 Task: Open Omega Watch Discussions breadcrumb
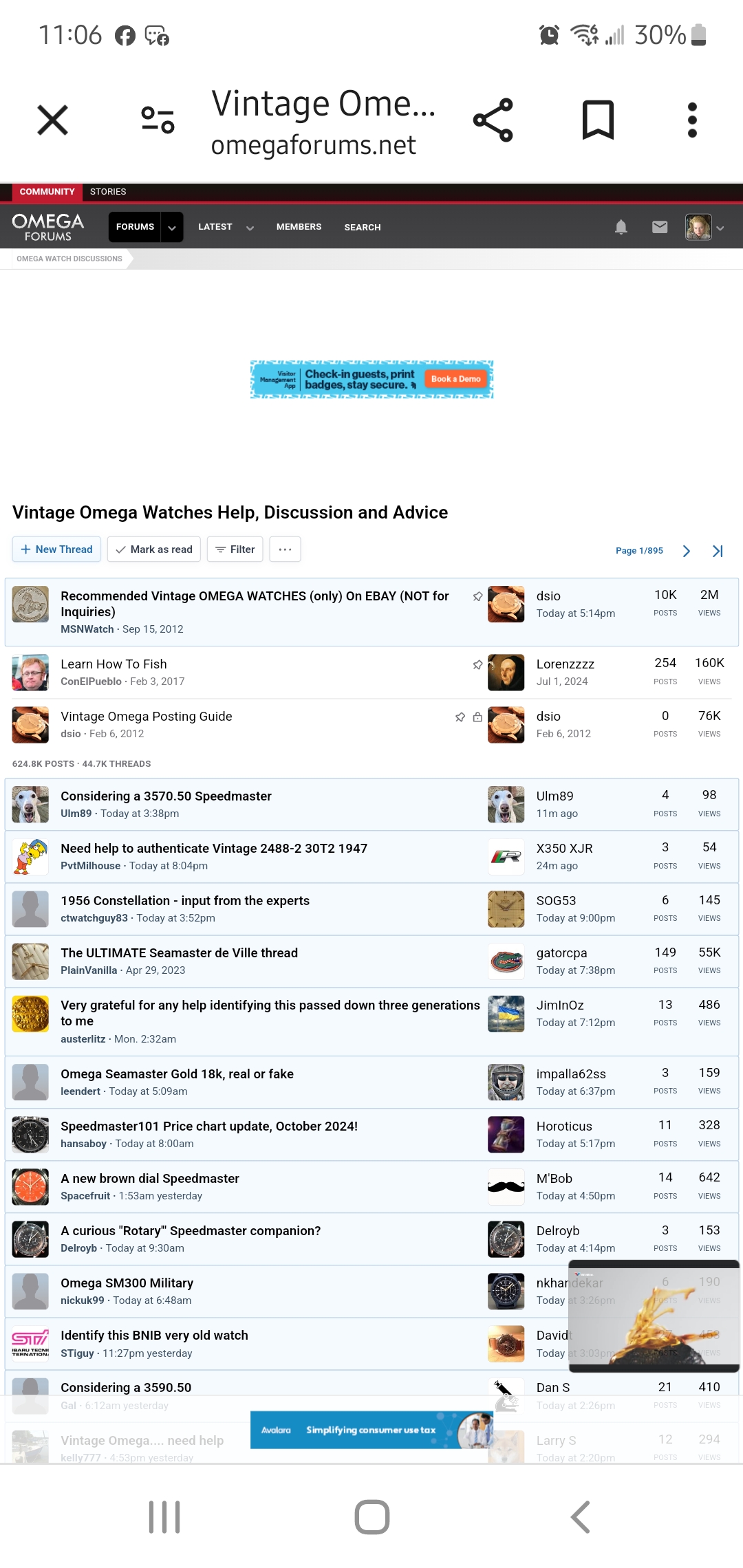pyautogui.click(x=69, y=259)
